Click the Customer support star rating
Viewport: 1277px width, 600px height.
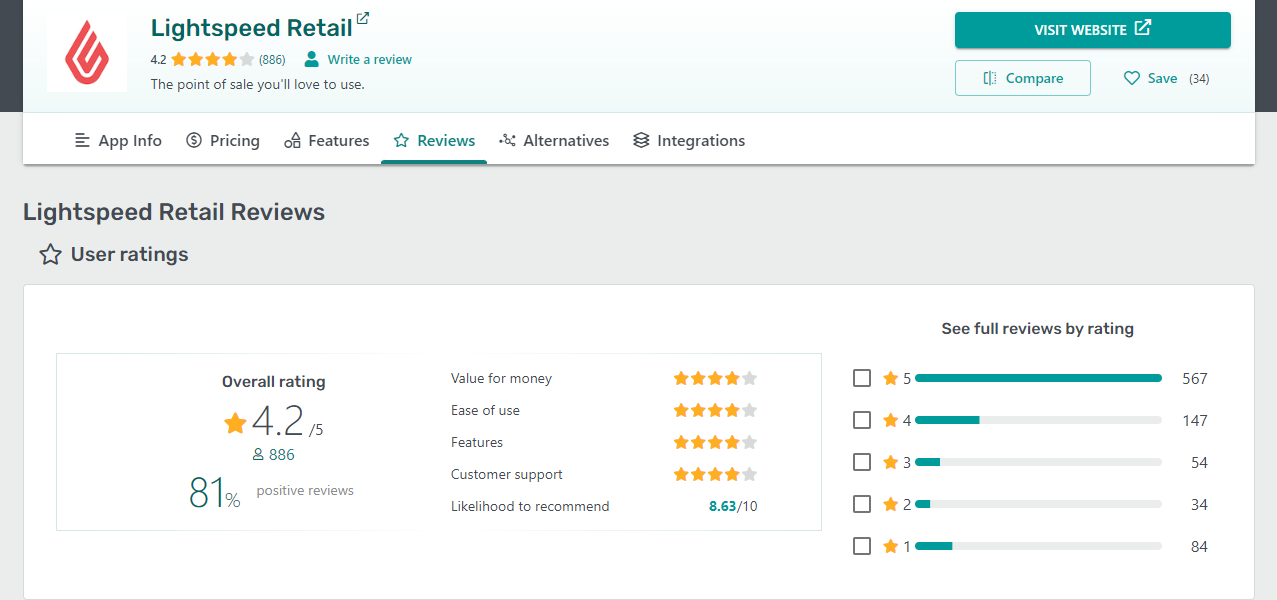click(x=715, y=474)
